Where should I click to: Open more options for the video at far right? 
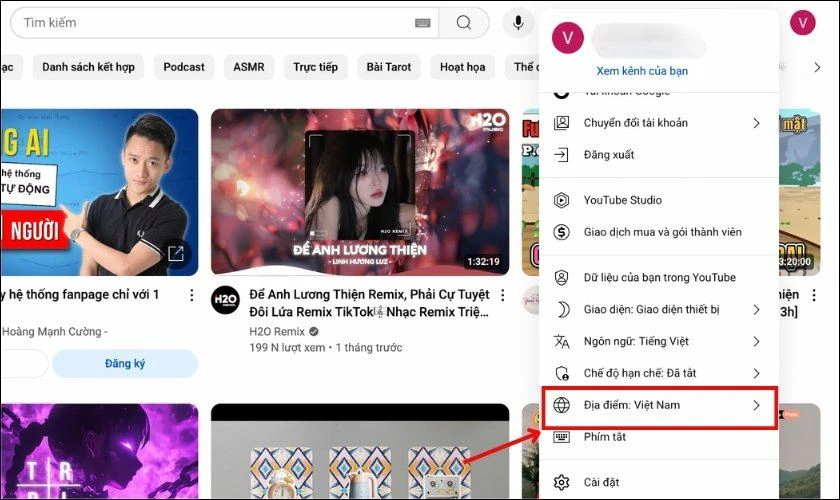click(x=814, y=295)
